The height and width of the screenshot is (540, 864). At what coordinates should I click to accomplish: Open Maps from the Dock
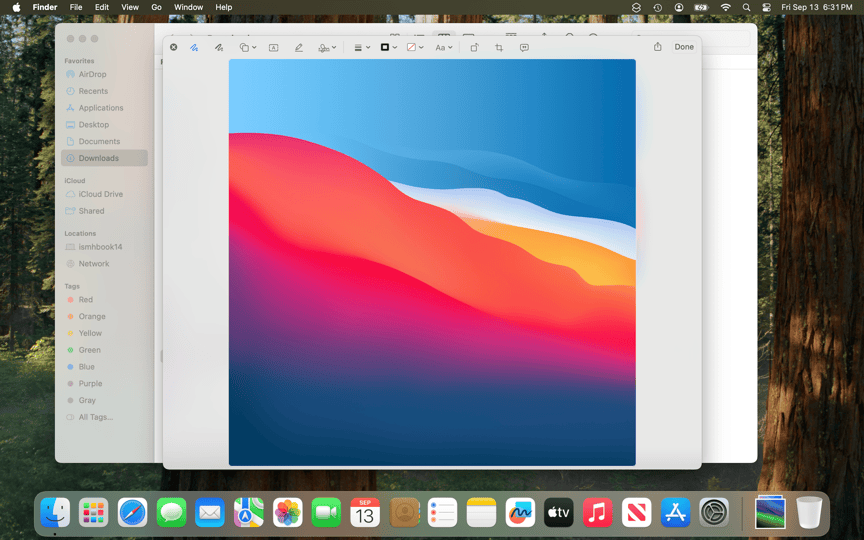pos(249,512)
